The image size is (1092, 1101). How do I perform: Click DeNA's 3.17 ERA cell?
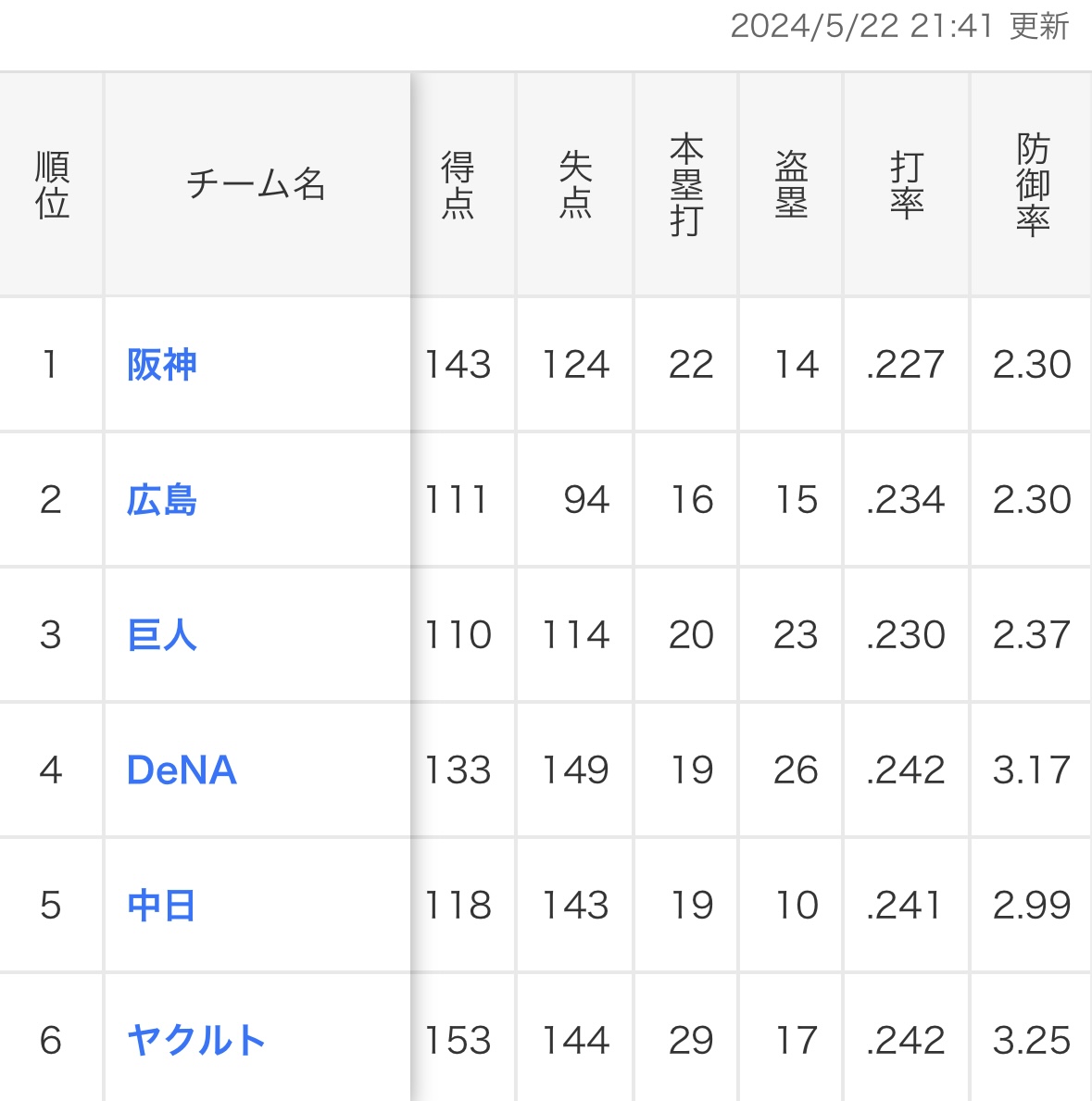pyautogui.click(x=1032, y=770)
